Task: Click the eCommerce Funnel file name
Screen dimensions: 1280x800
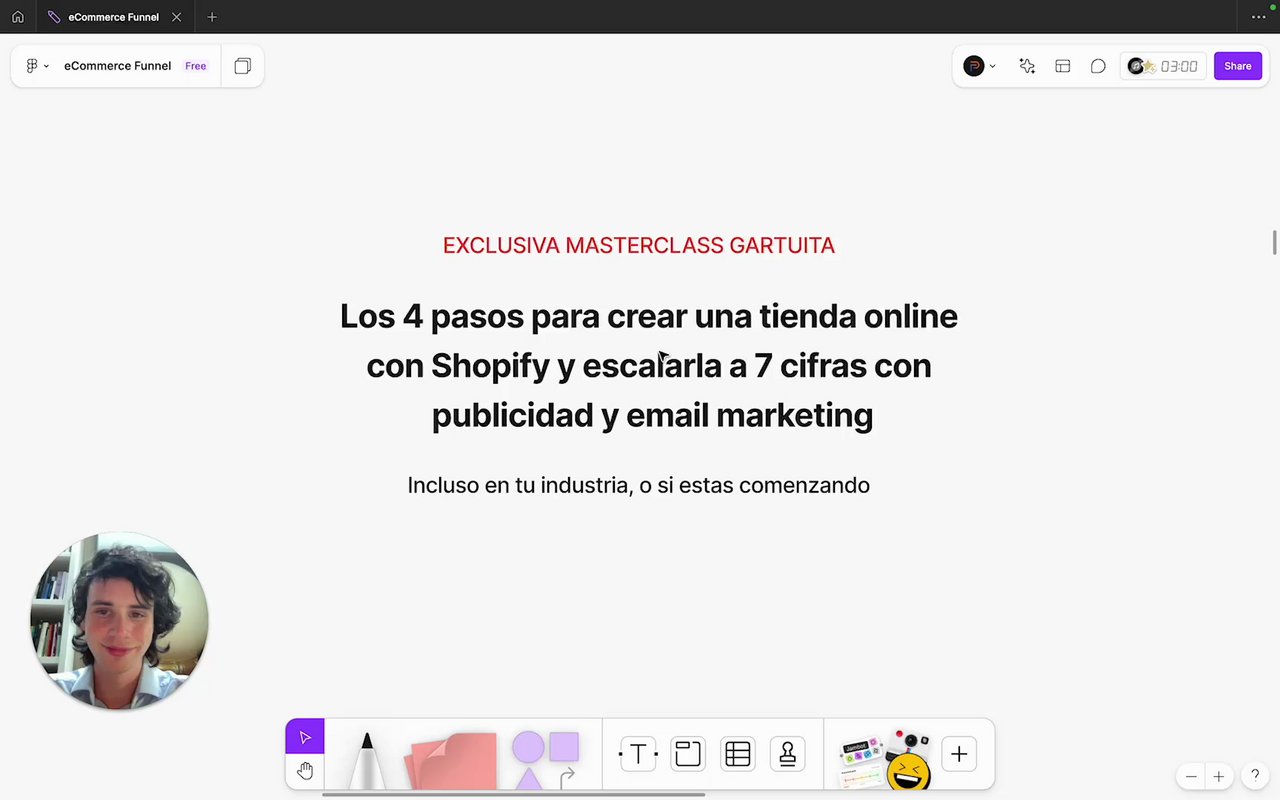Action: pyautogui.click(x=118, y=66)
